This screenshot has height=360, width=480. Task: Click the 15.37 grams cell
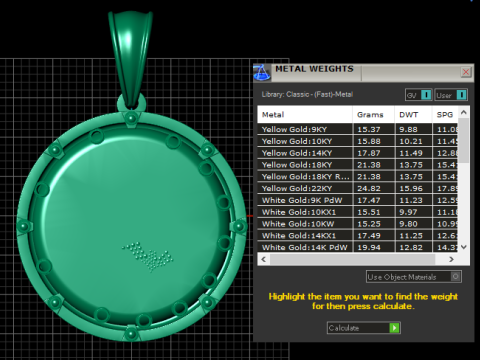click(374, 129)
